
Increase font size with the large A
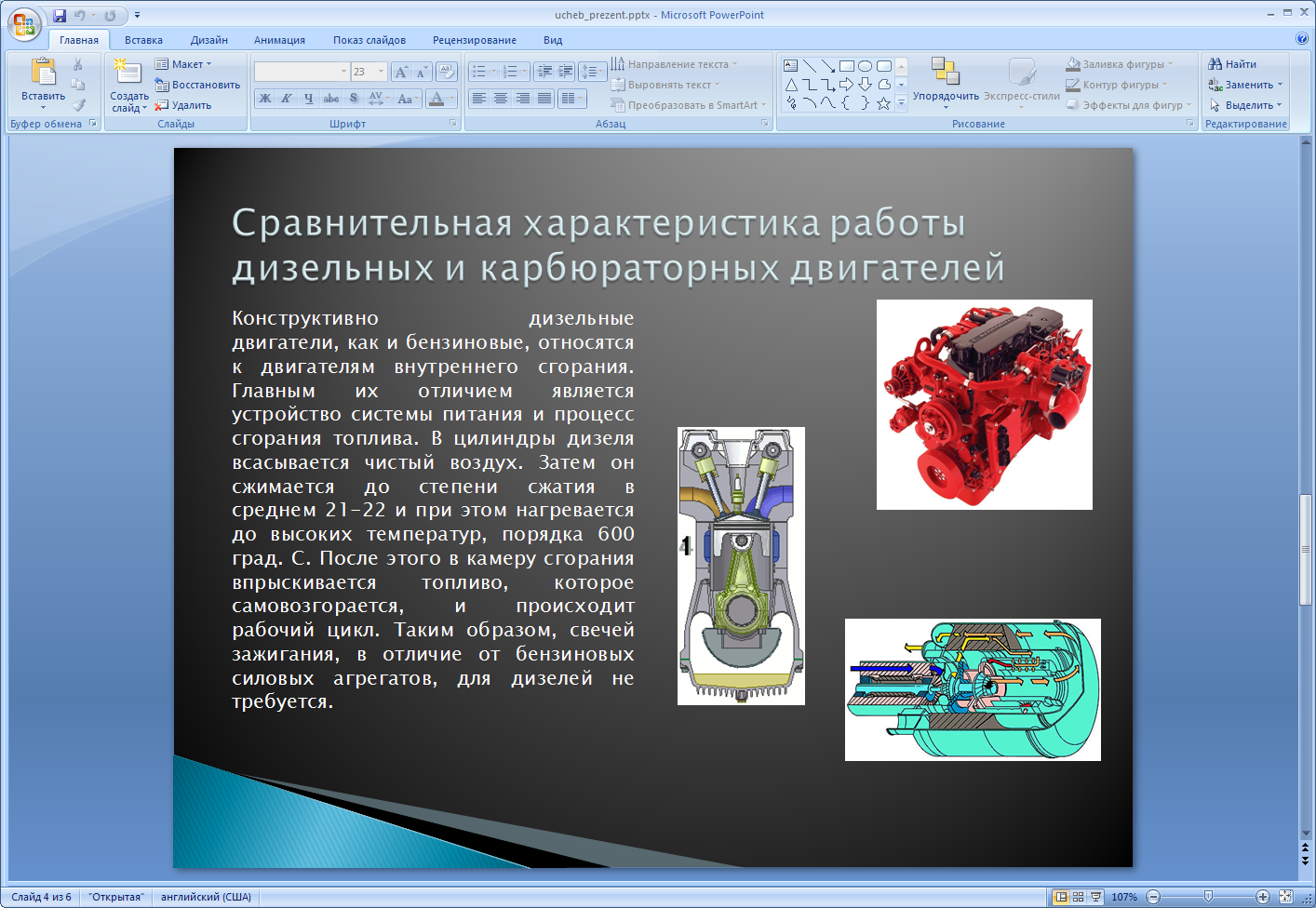point(401,72)
